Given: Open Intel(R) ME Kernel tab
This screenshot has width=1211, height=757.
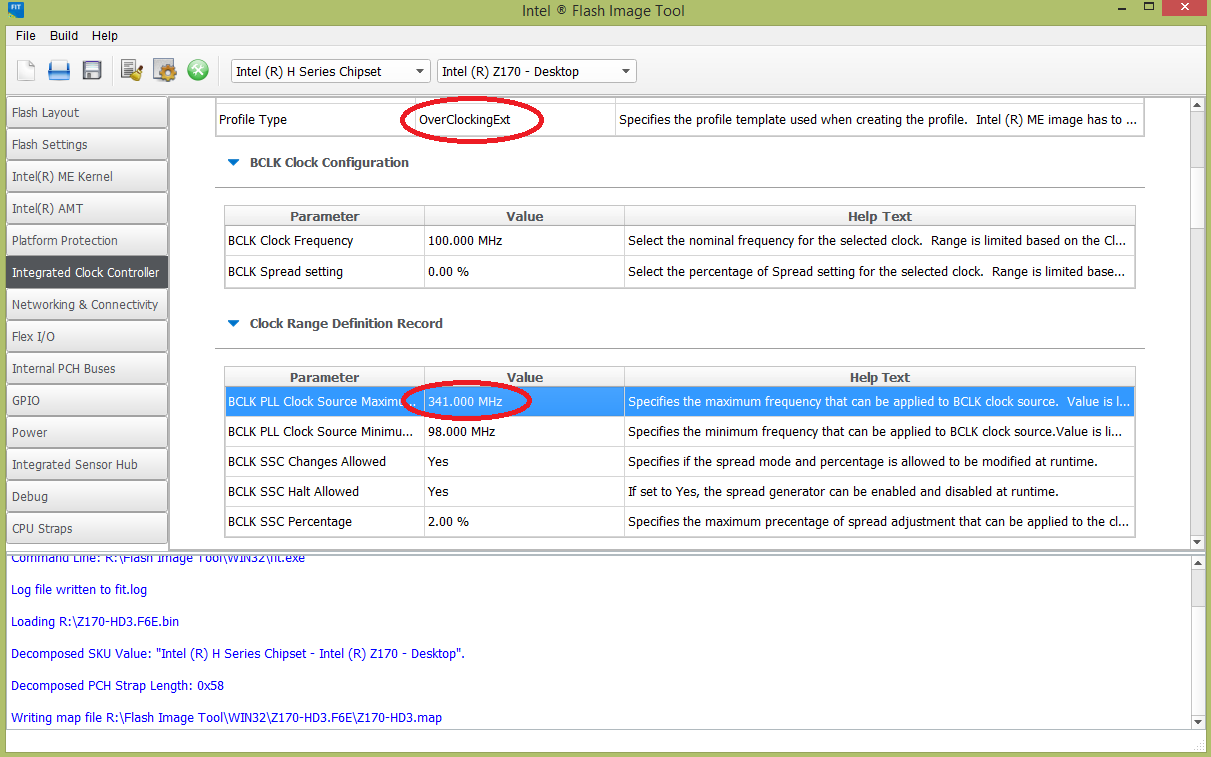Looking at the screenshot, I should [x=86, y=177].
